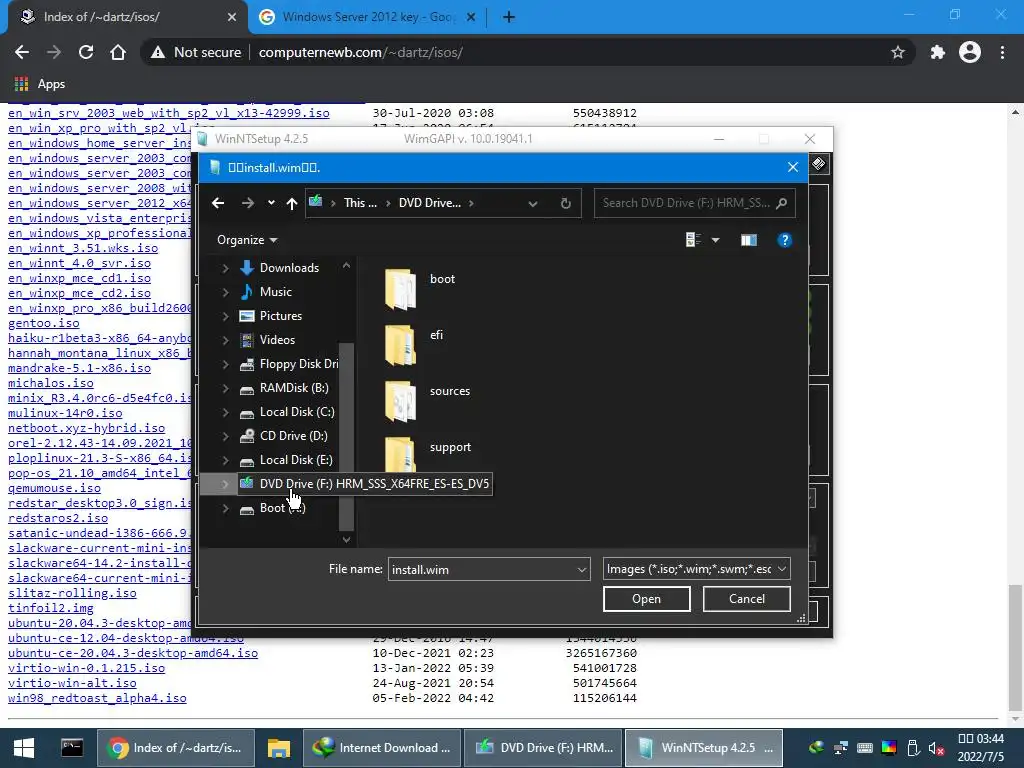
Task: Bookmark this page with the star
Action: click(x=898, y=52)
